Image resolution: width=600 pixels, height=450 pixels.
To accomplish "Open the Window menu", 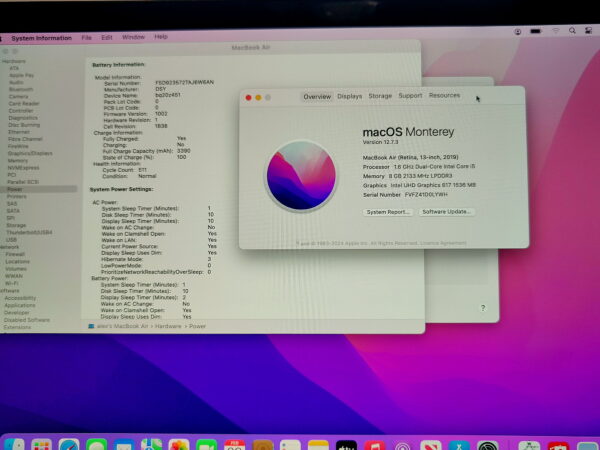I will tap(134, 37).
